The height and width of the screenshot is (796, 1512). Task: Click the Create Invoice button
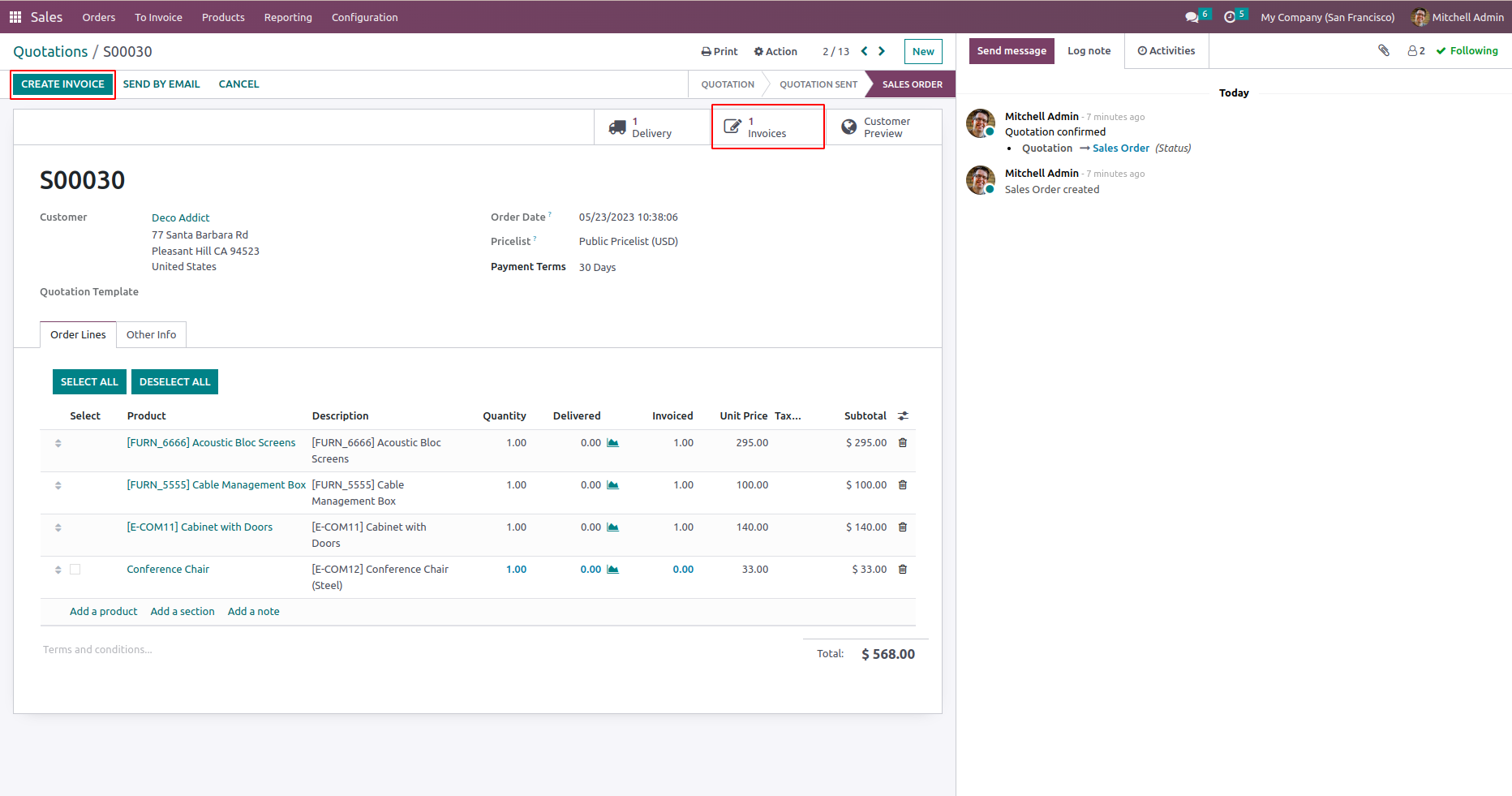[x=62, y=84]
